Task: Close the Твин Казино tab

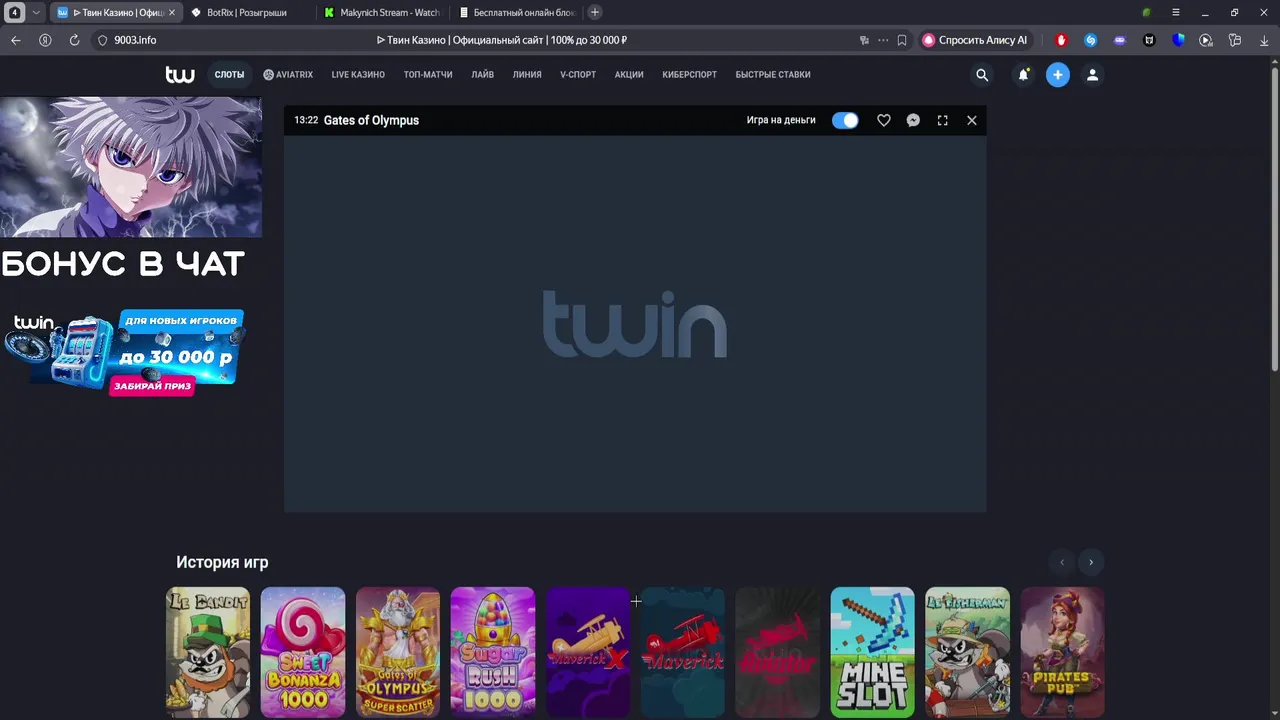Action: coord(172,12)
